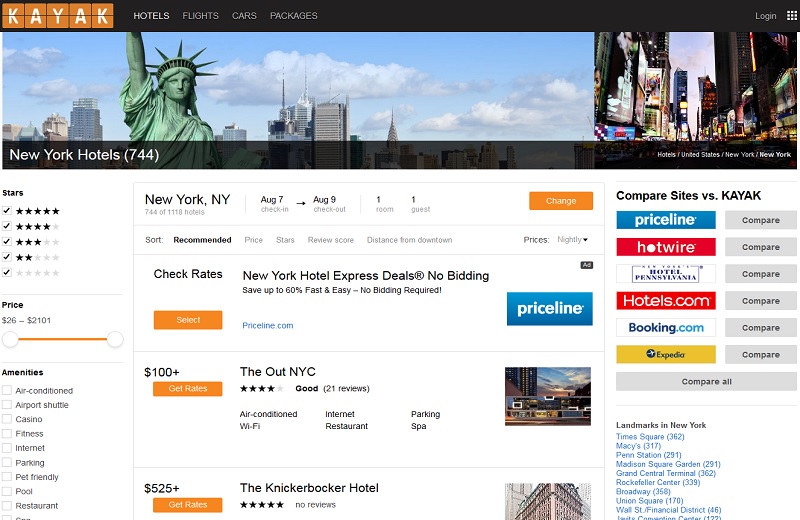Image resolution: width=800 pixels, height=520 pixels.
Task: Check the Pool amenity box
Action: tap(7, 491)
